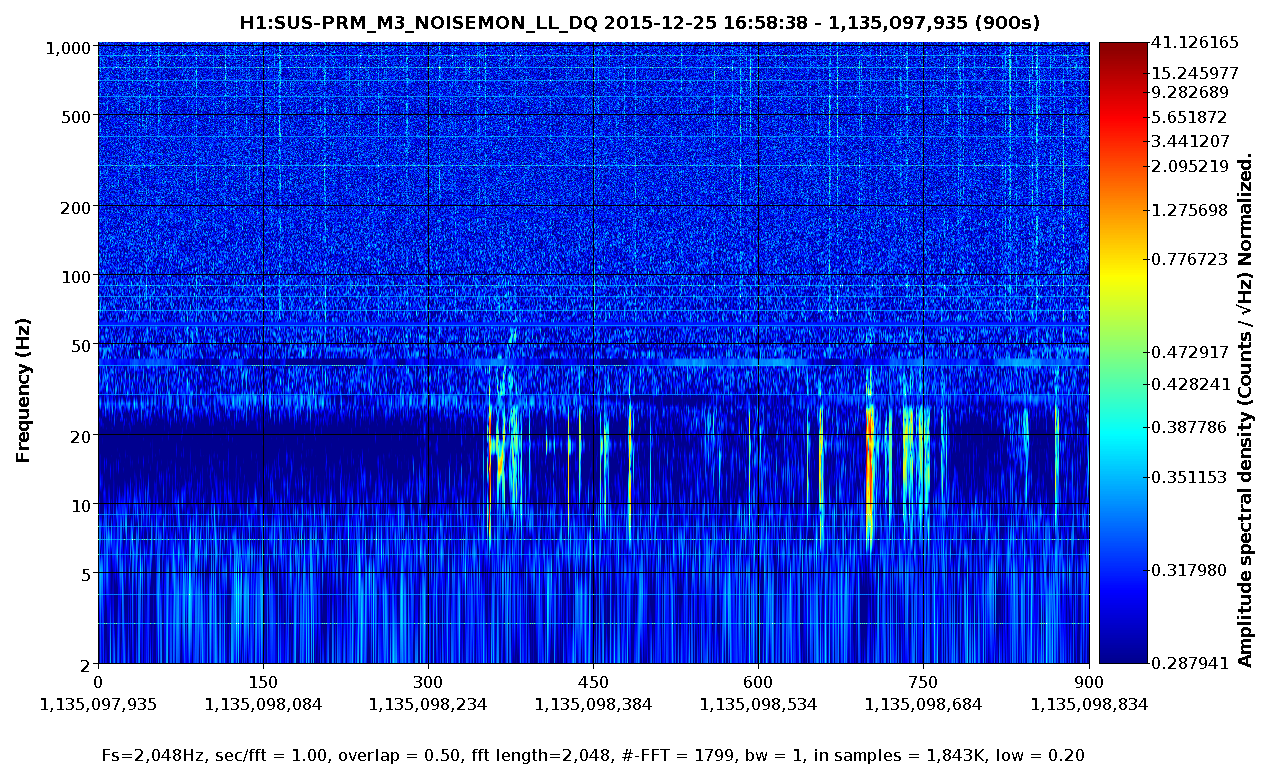Viewport: 1280px width, 768px height.
Task: Click the colorbar value 41.126165
Action: coord(1194,42)
